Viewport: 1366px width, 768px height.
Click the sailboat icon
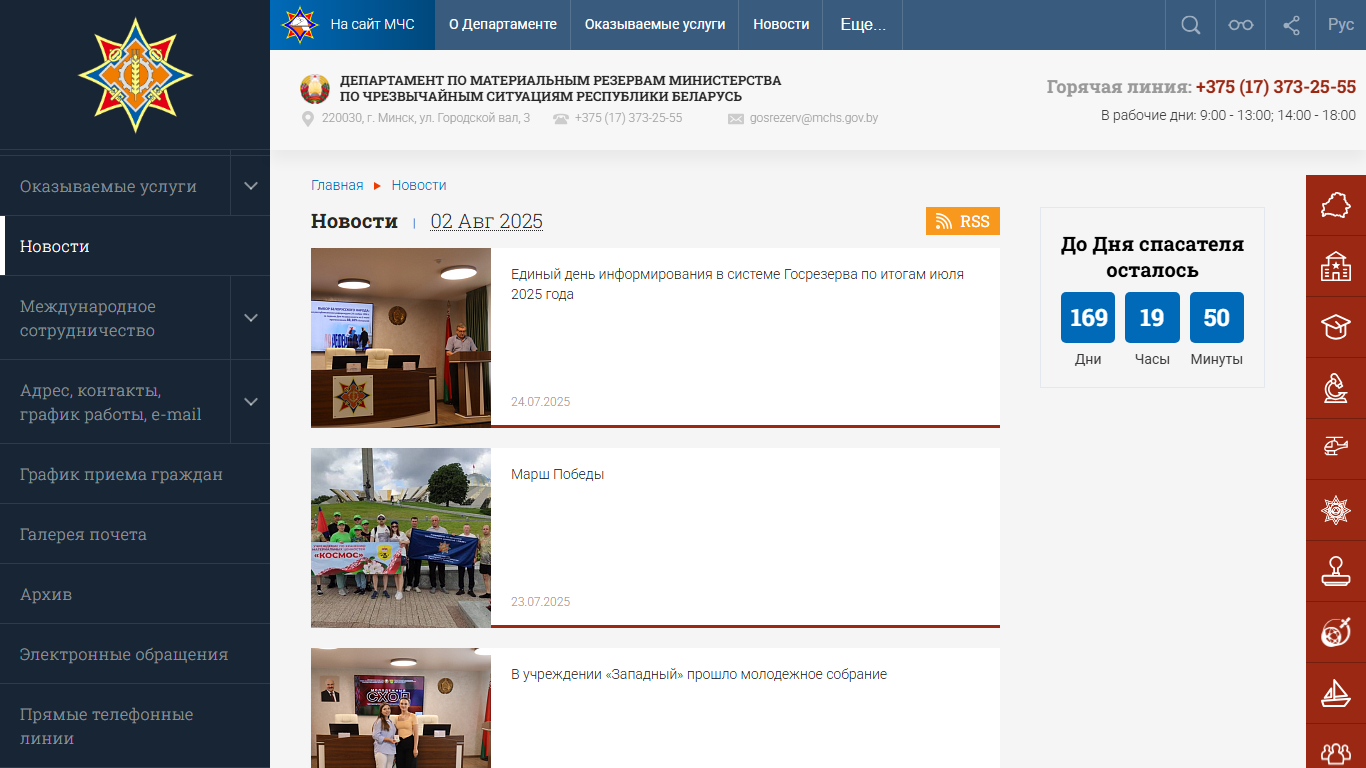[x=1336, y=693]
